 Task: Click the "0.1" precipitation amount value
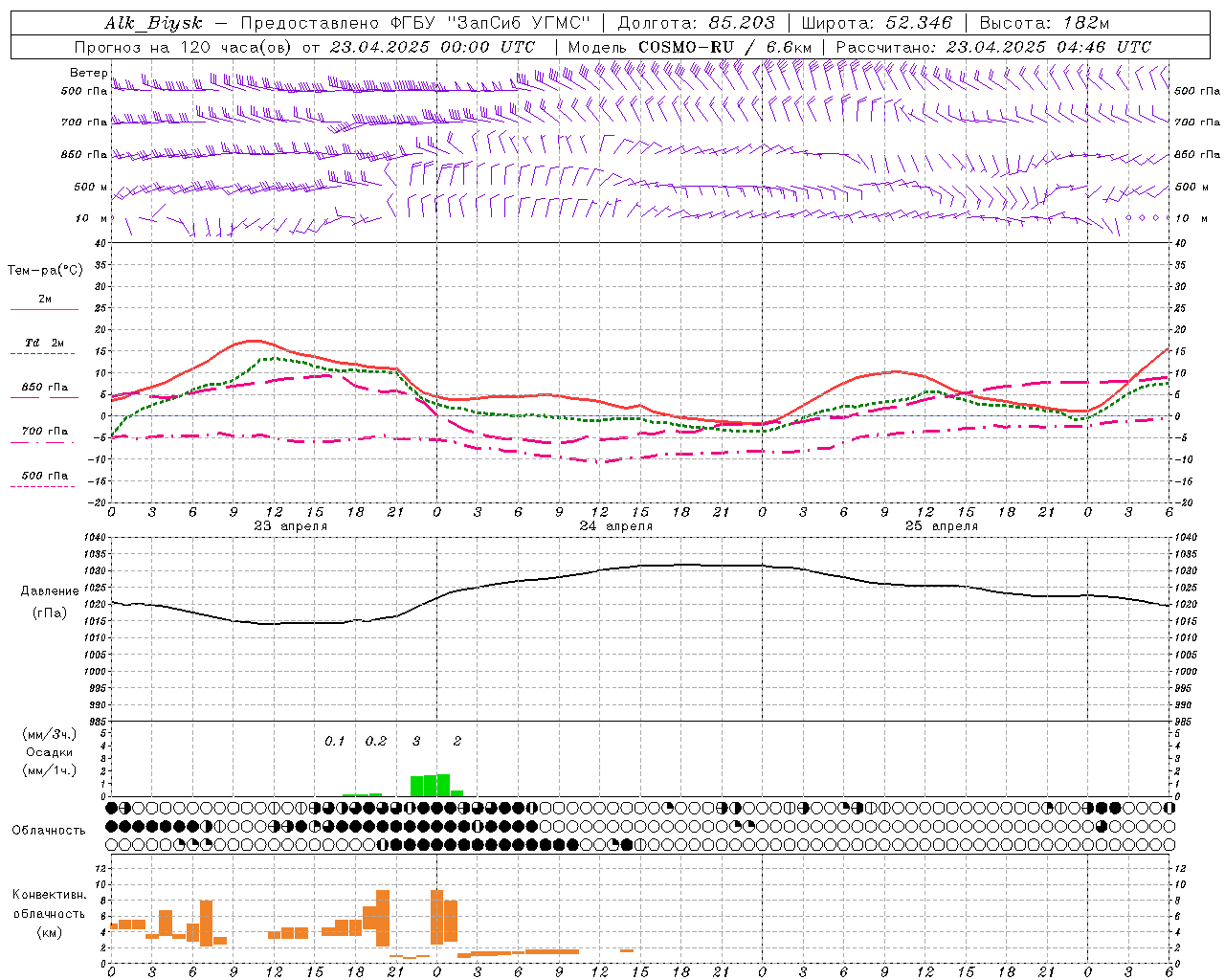click(x=334, y=742)
